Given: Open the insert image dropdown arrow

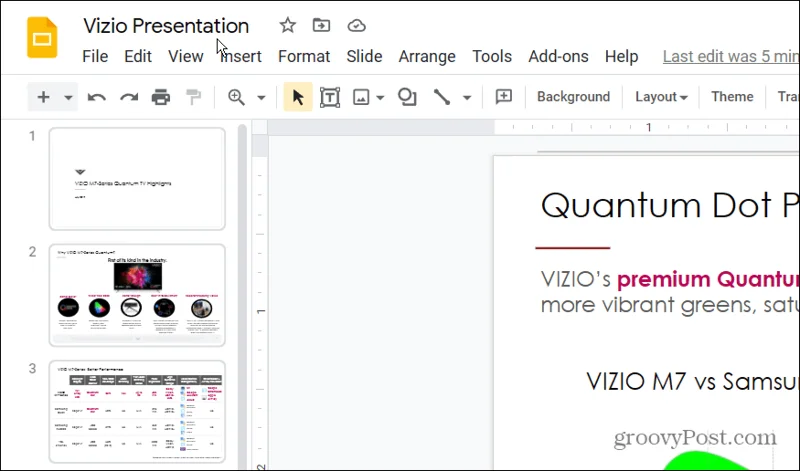Looking at the screenshot, I should click(380, 97).
